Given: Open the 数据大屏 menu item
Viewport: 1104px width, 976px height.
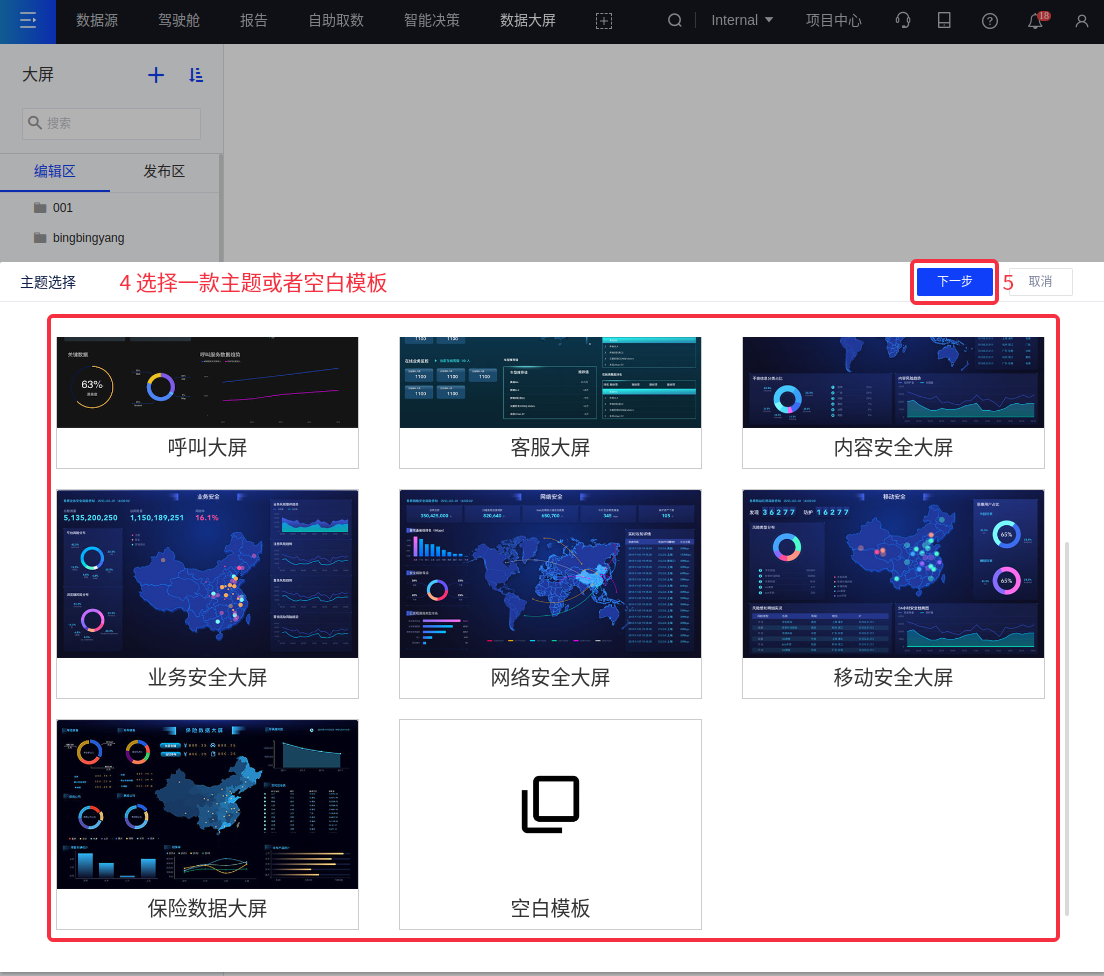Looking at the screenshot, I should tap(528, 20).
